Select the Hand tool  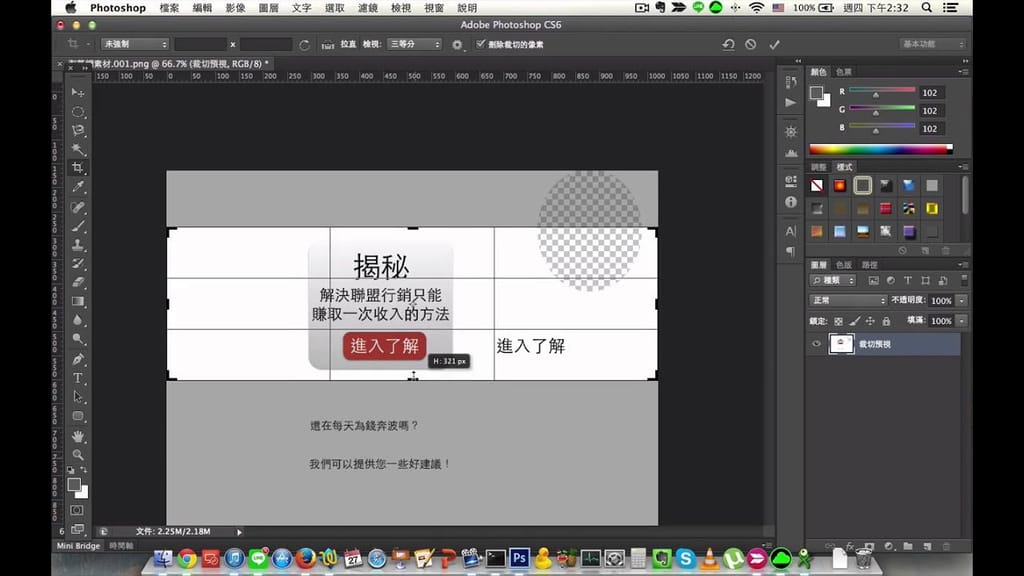pos(78,436)
